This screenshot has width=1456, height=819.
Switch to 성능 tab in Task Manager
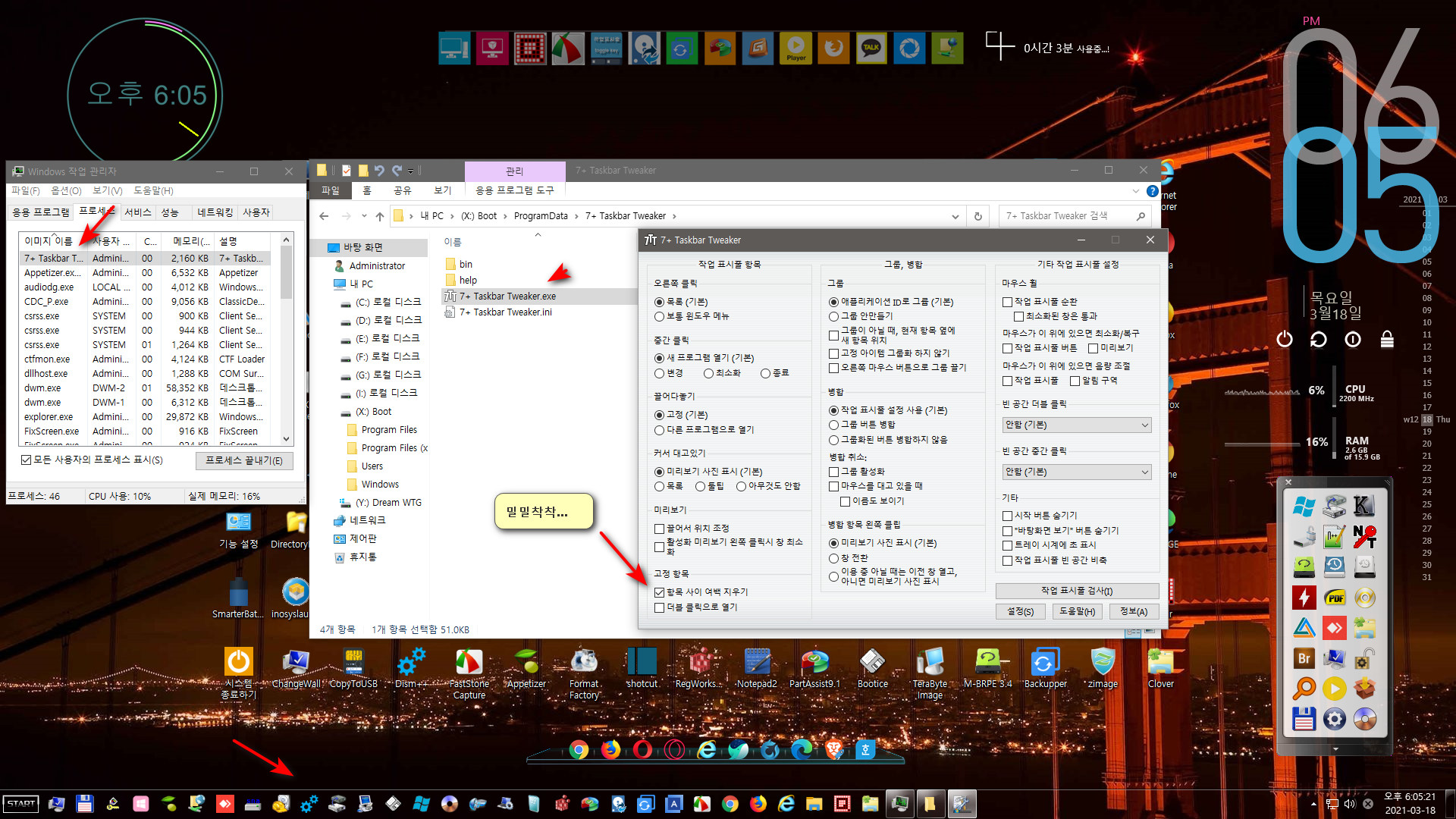click(x=170, y=212)
